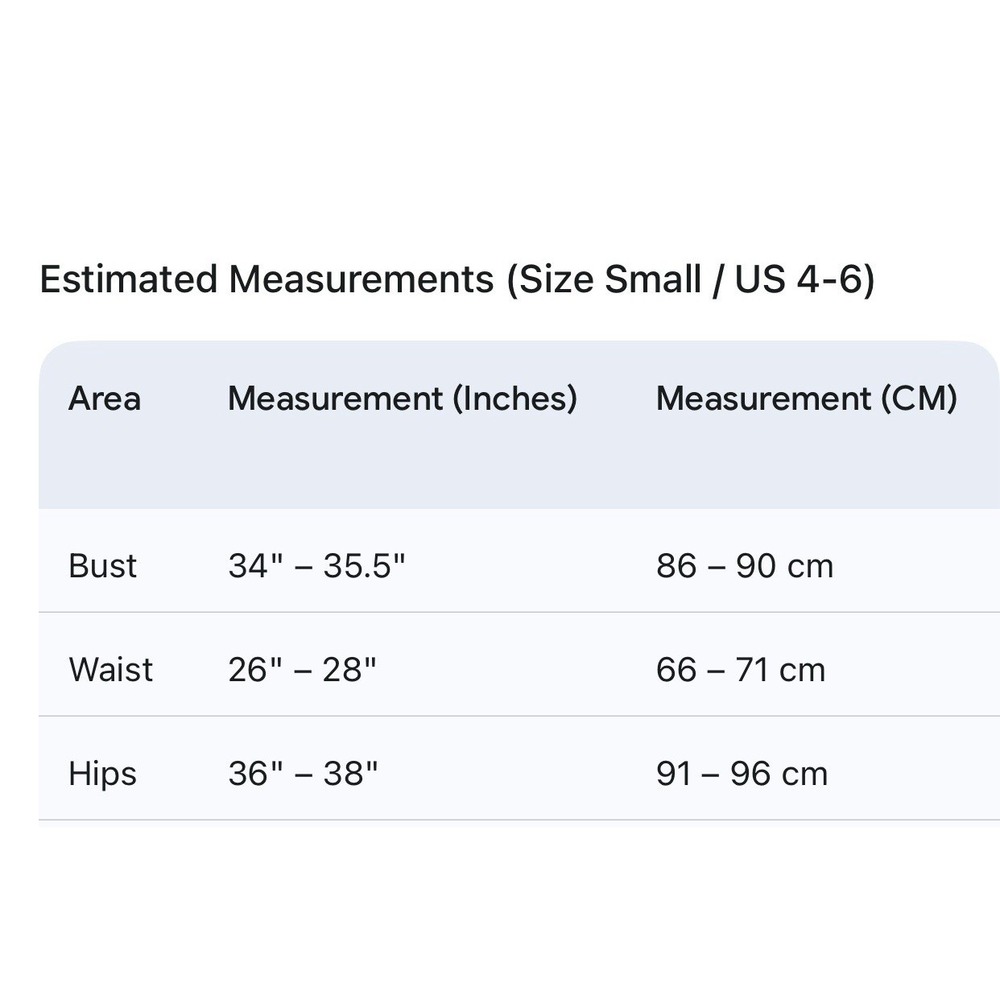
Task: Click the word Measurements in the title
Action: pos(362,280)
